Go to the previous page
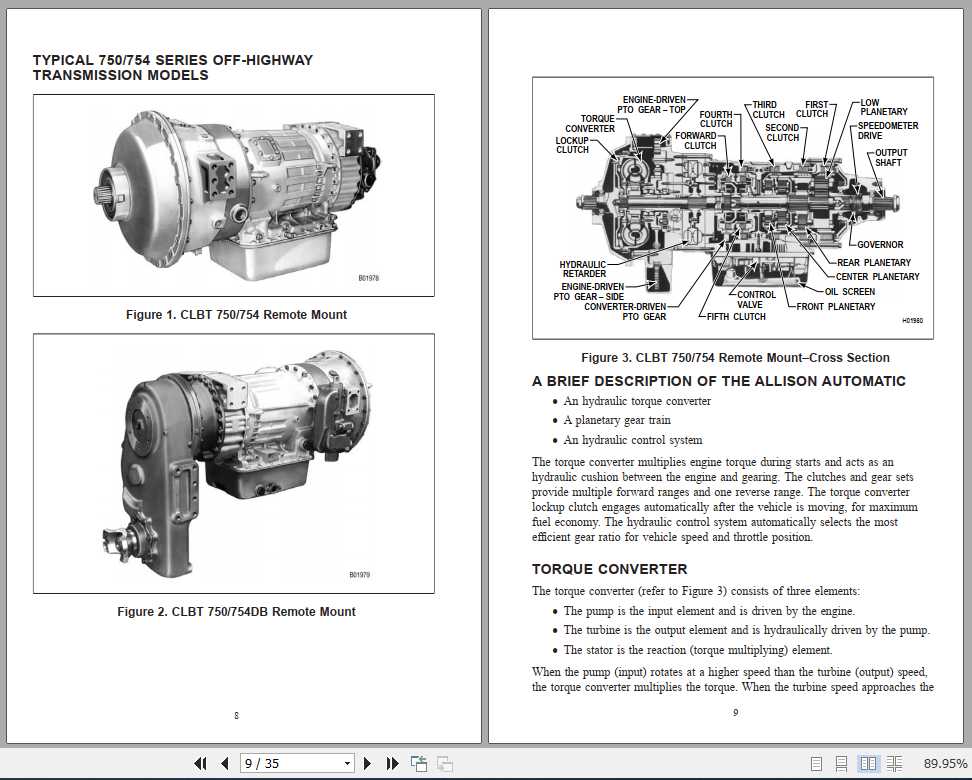The width and height of the screenshot is (972, 780). tap(225, 763)
